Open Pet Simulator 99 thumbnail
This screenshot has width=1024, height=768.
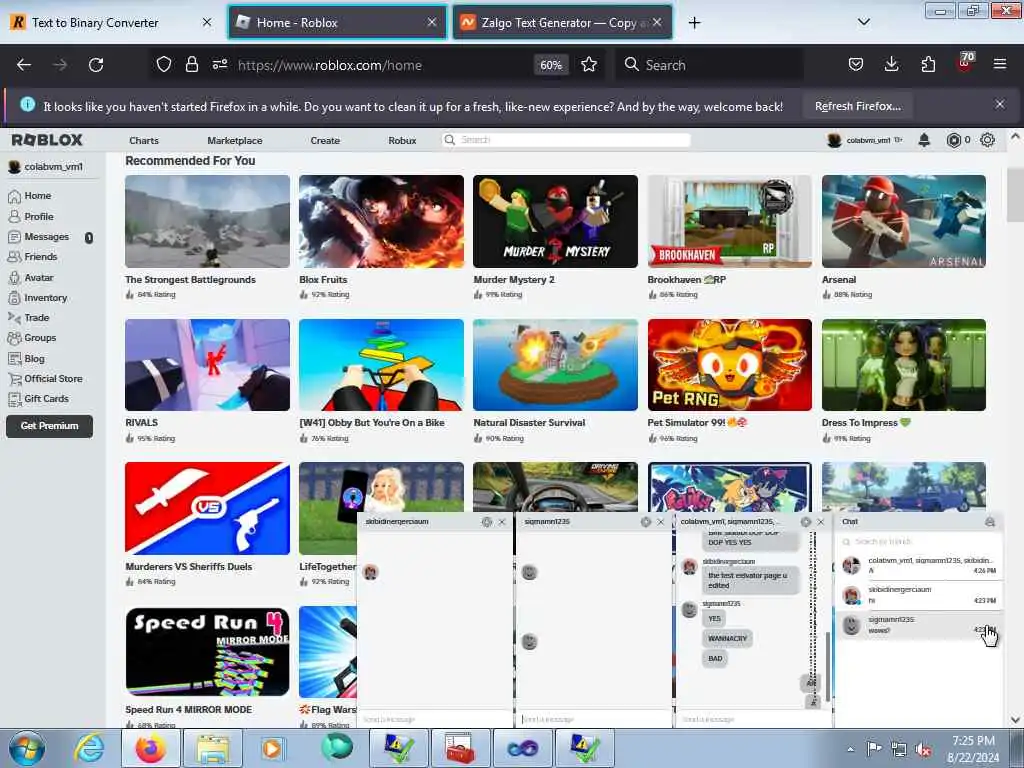729,365
